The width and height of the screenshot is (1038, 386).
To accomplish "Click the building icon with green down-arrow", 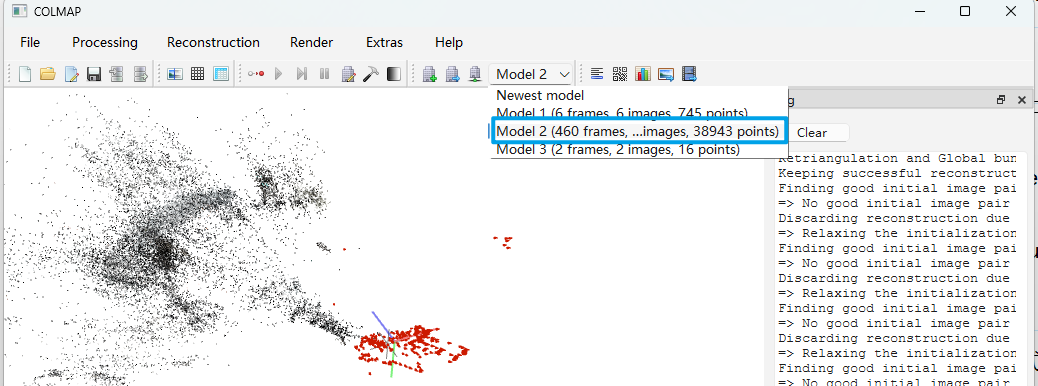I will pos(475,73).
